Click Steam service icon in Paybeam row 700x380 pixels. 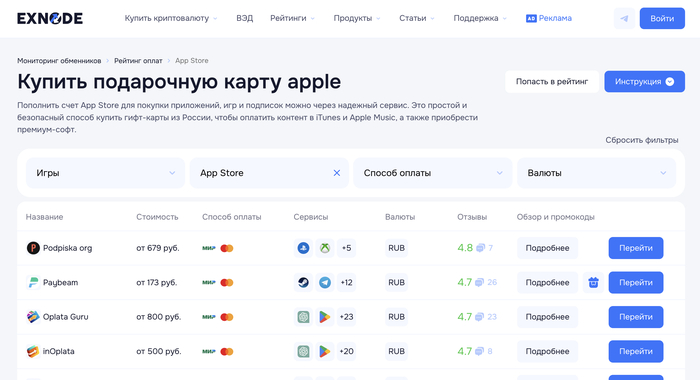pos(303,282)
